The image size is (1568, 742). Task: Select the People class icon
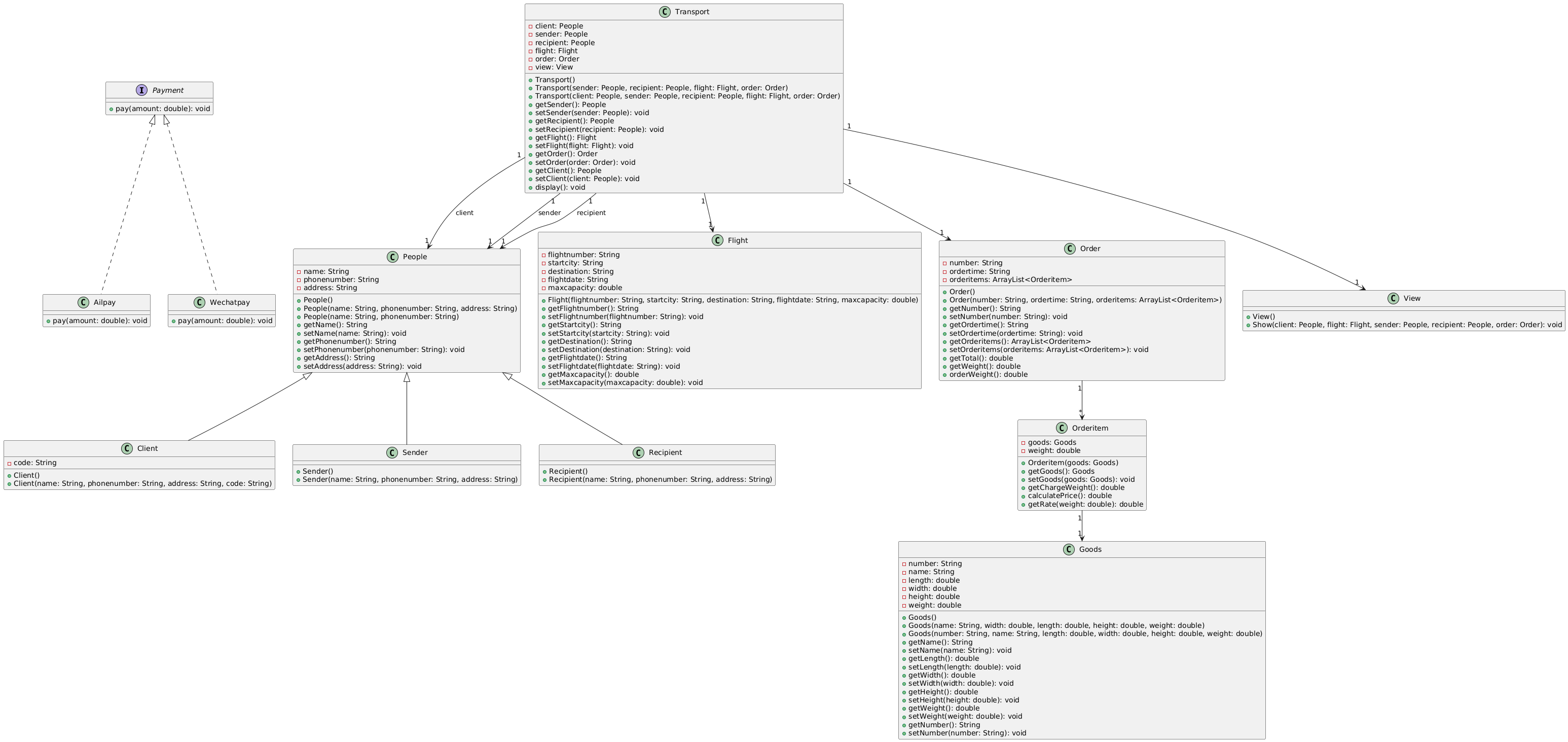[x=392, y=257]
